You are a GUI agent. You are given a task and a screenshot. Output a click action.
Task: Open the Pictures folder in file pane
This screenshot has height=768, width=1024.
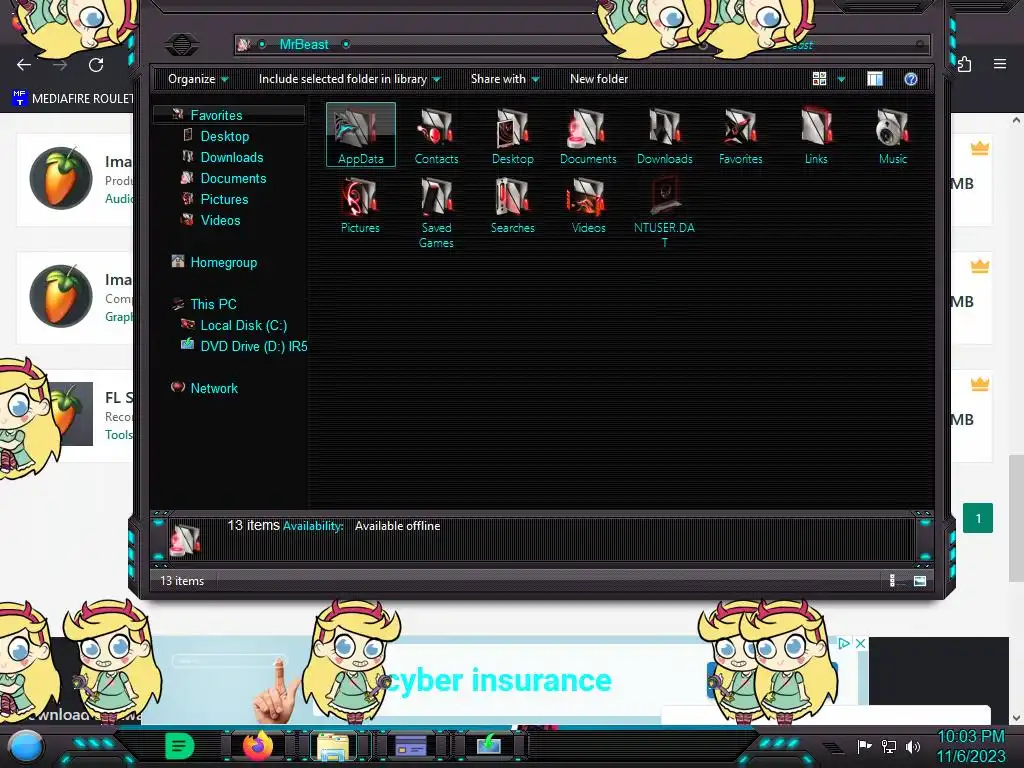point(360,205)
